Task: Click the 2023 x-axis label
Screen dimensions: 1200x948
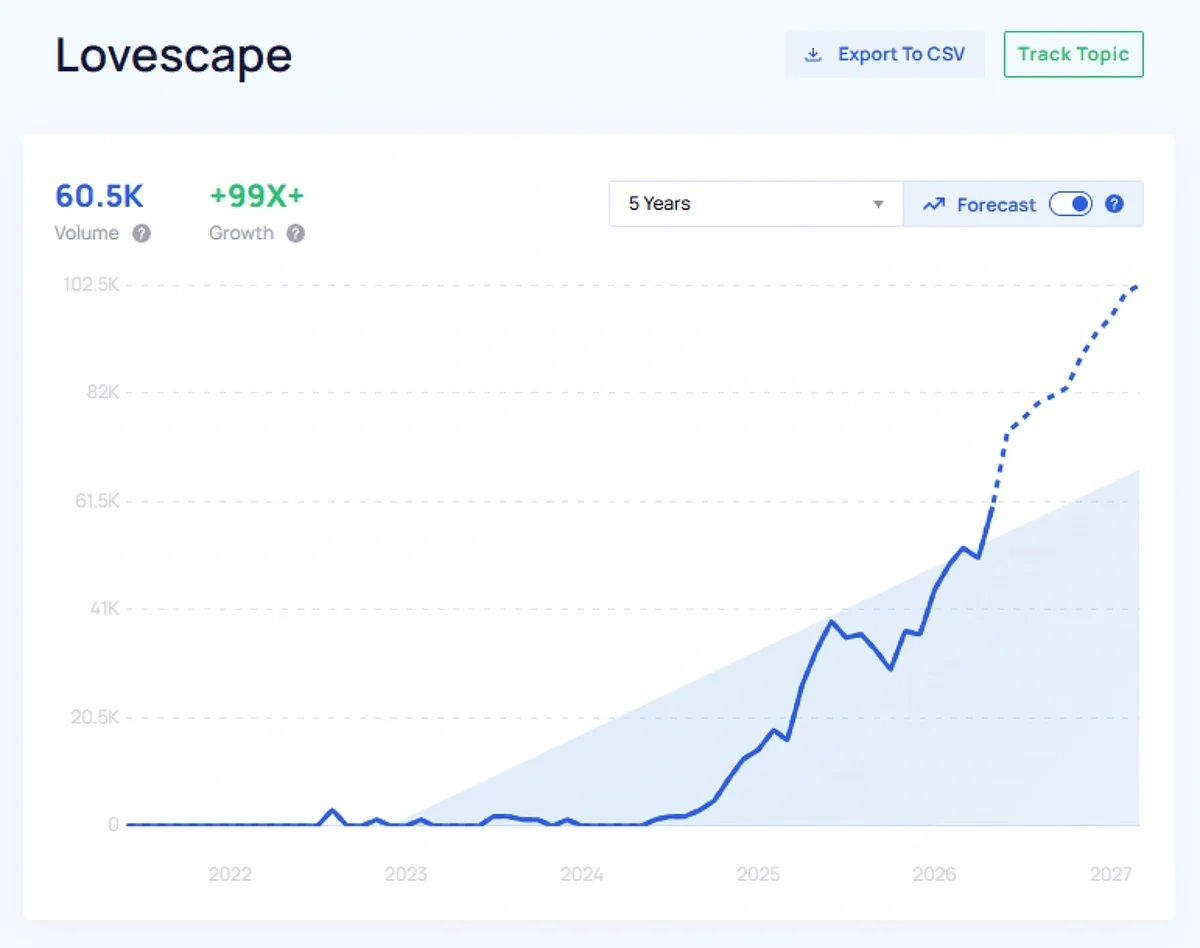Action: pos(406,874)
